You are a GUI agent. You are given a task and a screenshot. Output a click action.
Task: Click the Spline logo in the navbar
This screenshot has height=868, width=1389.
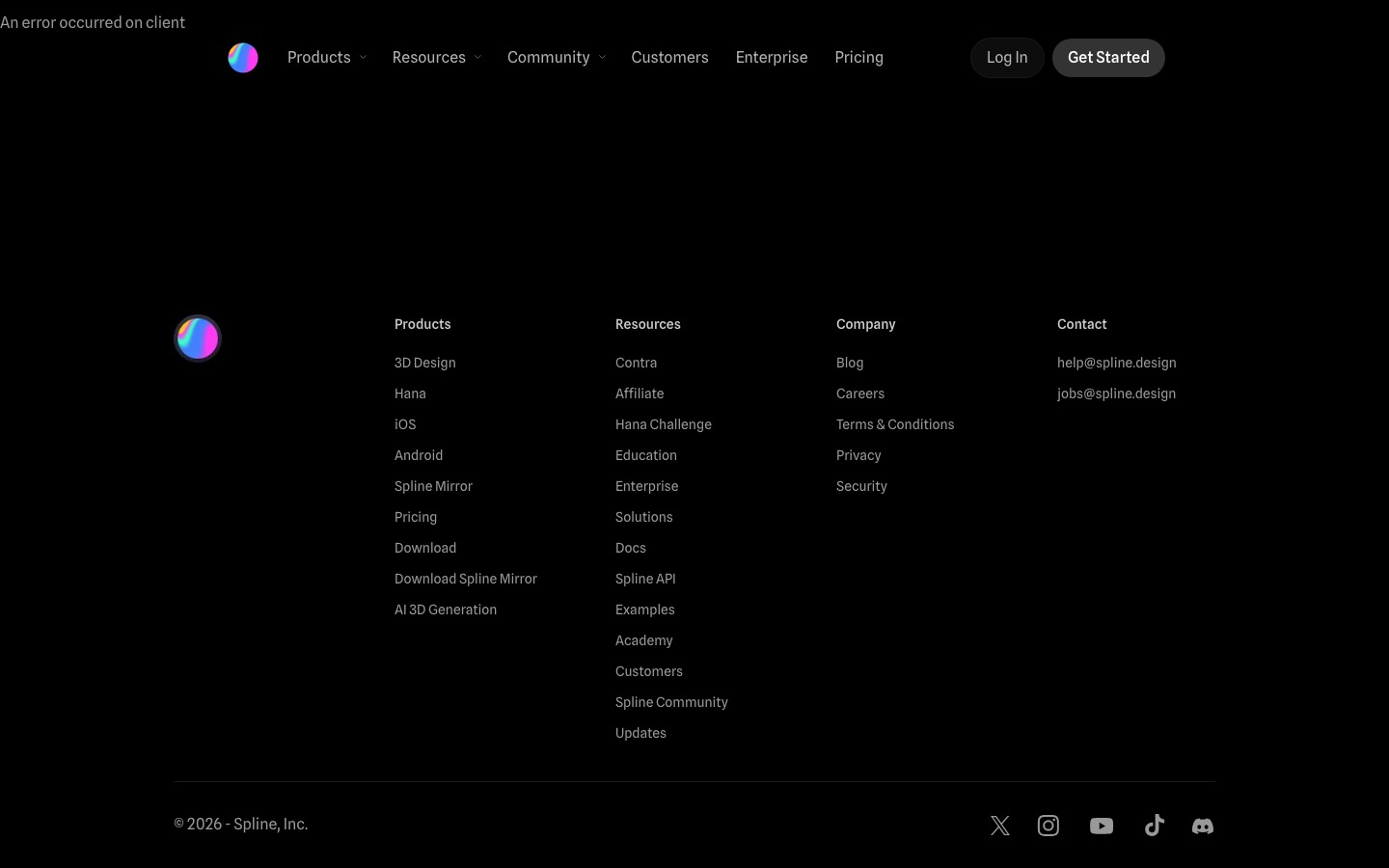pyautogui.click(x=243, y=58)
